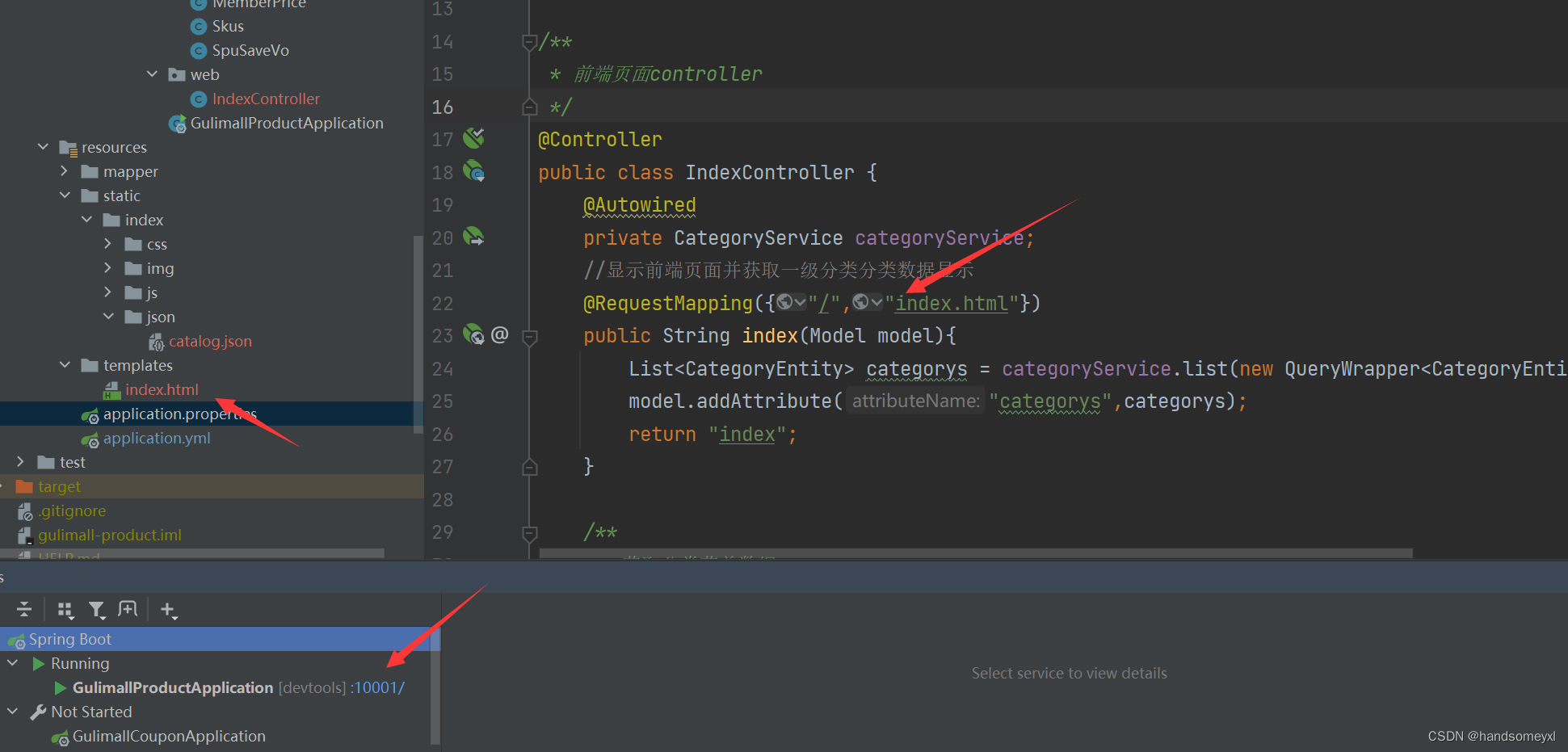Click the Collapse All icon in Services toolbar
Image resolution: width=1568 pixels, height=752 pixels.
point(24,610)
